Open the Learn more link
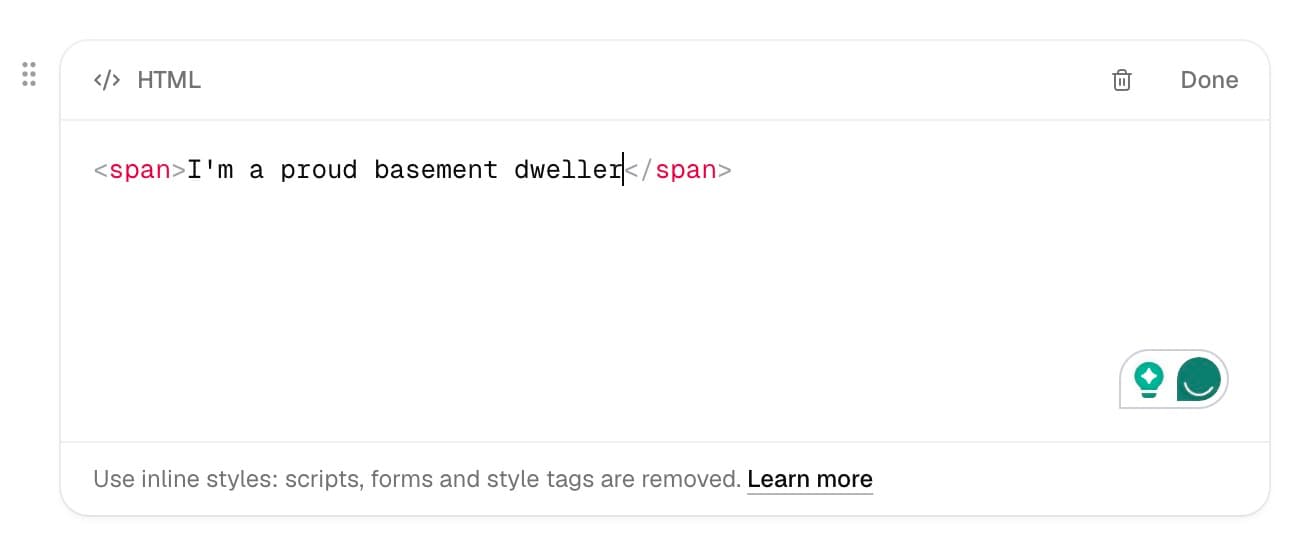 (810, 479)
